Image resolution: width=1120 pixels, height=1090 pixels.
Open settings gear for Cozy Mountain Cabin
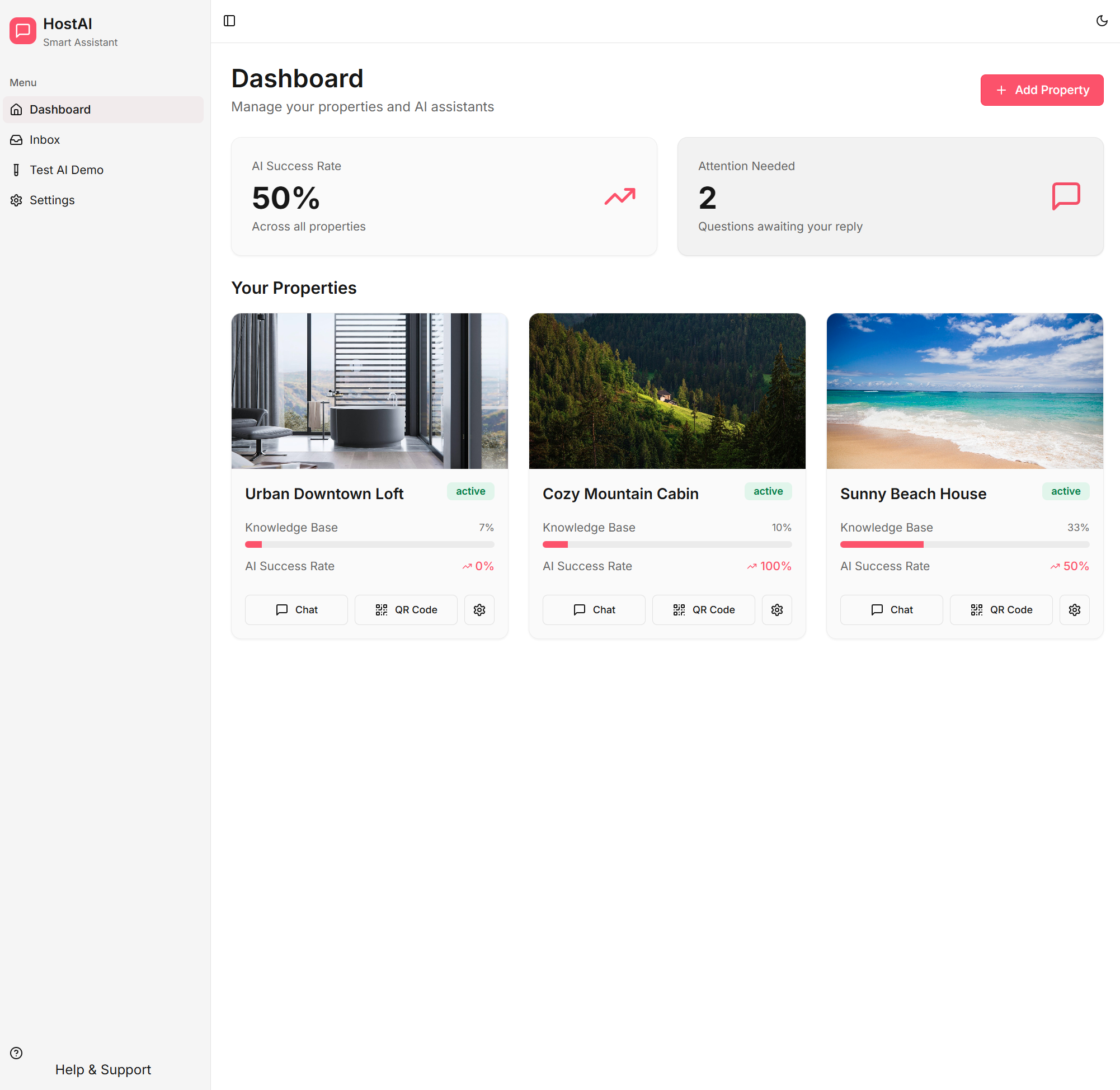tap(777, 610)
